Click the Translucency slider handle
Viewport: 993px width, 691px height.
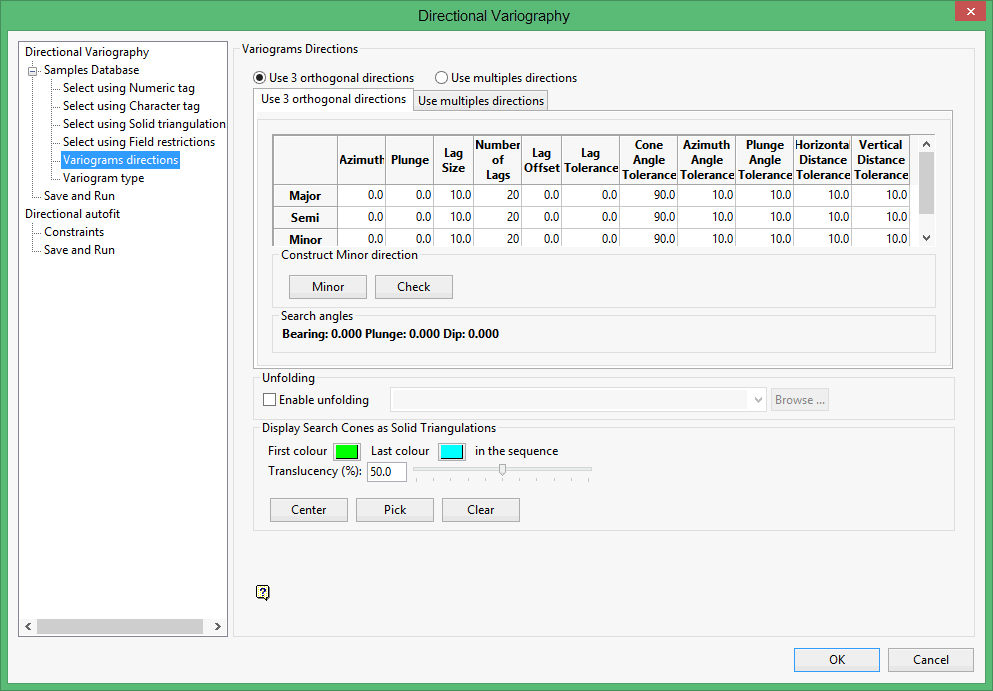(x=502, y=469)
